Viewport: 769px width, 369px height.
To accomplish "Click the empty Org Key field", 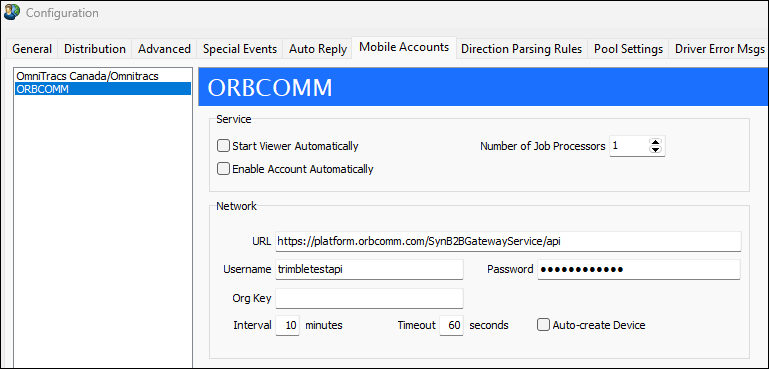I will 369,298.
